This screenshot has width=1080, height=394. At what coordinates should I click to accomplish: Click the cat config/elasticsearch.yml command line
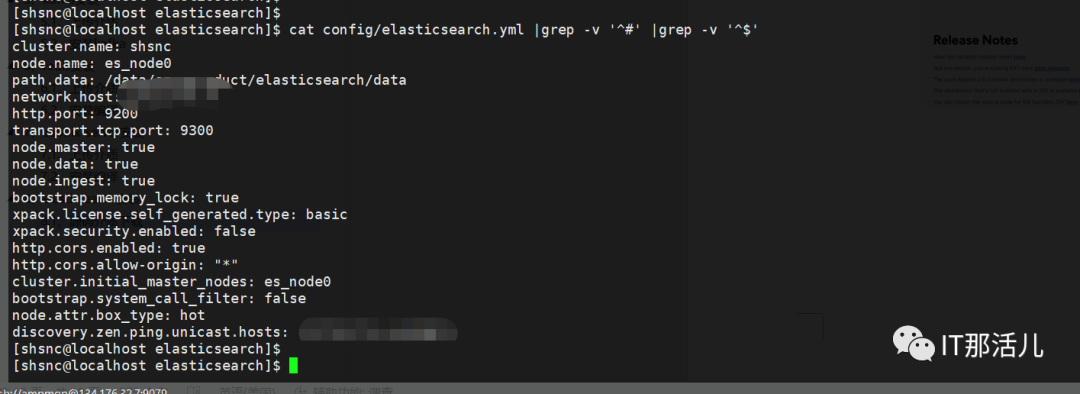tap(386, 30)
